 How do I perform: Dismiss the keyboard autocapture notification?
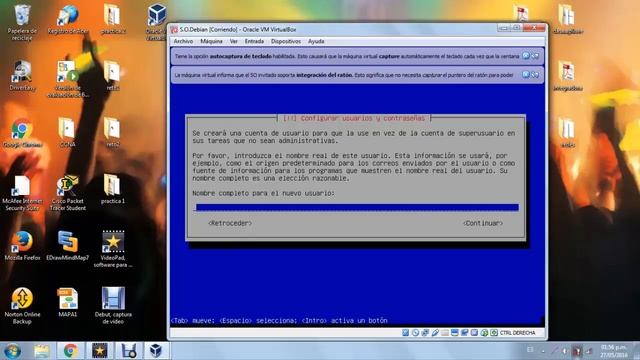click(x=526, y=56)
